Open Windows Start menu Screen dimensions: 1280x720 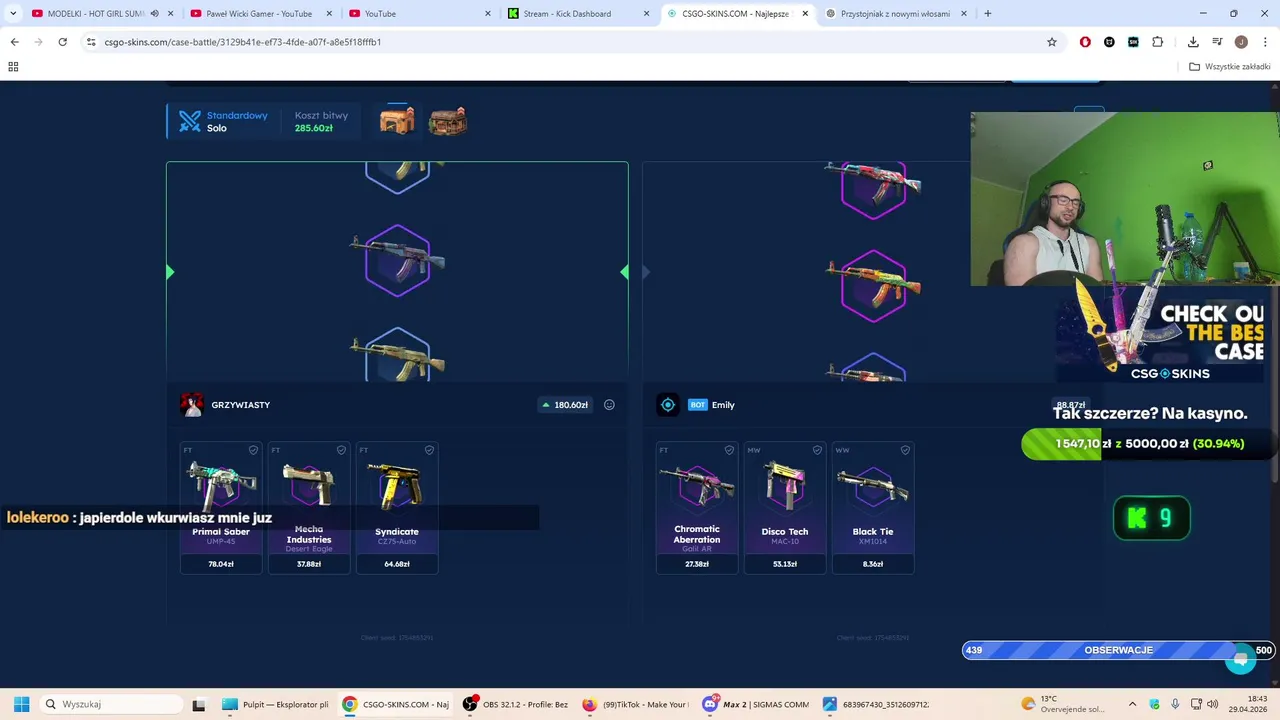click(x=21, y=704)
